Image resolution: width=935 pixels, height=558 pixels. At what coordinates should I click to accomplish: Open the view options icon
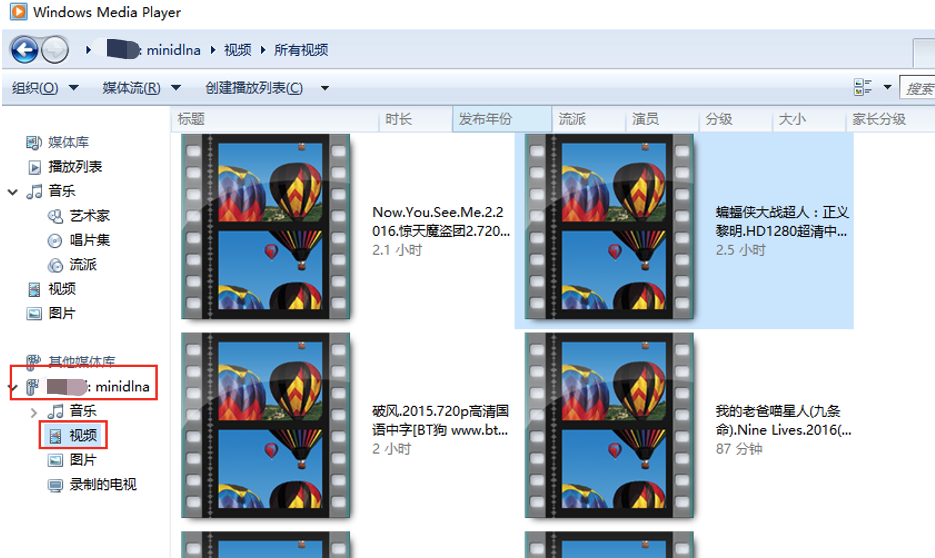click(863, 88)
